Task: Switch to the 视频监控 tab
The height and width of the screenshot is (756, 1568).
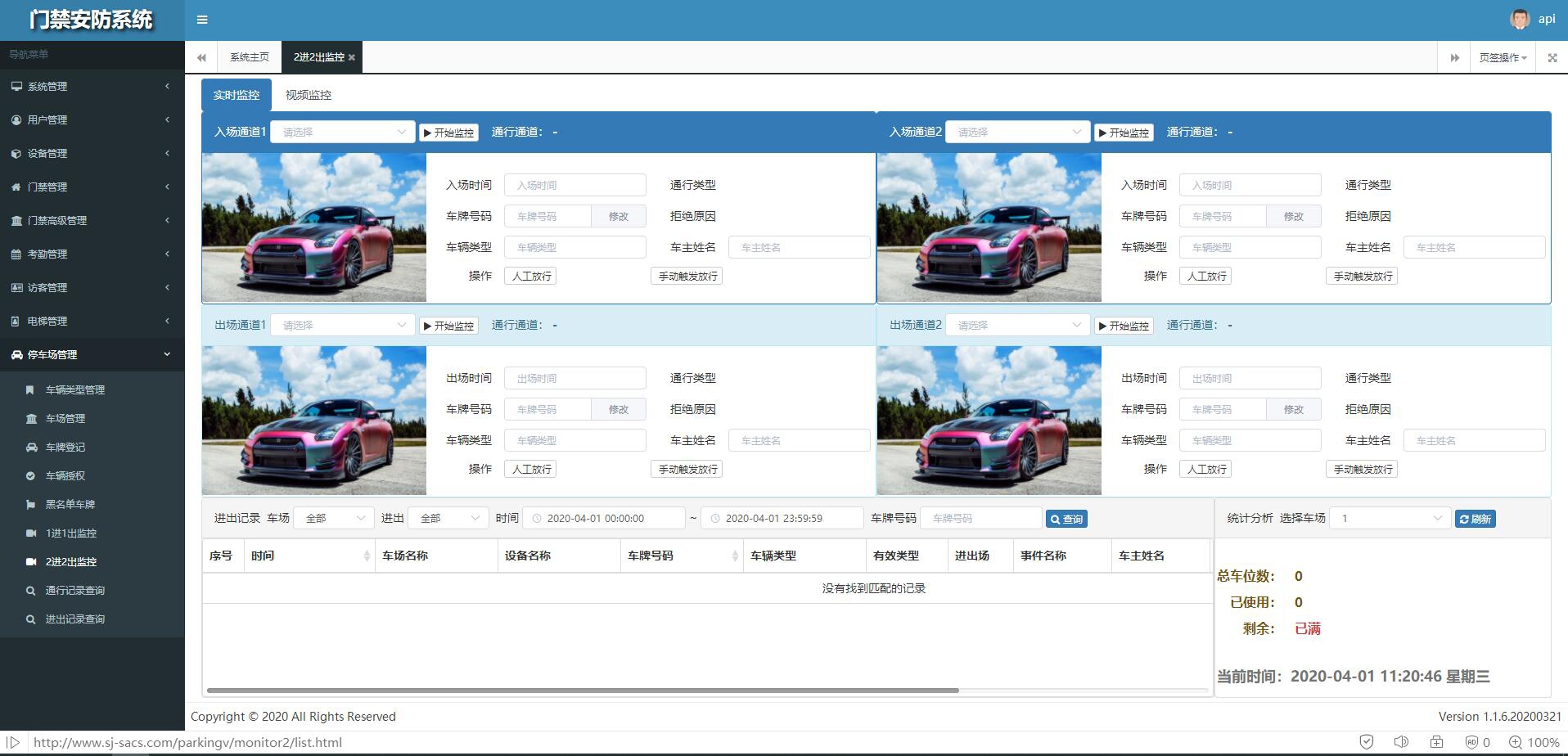Action: [309, 95]
